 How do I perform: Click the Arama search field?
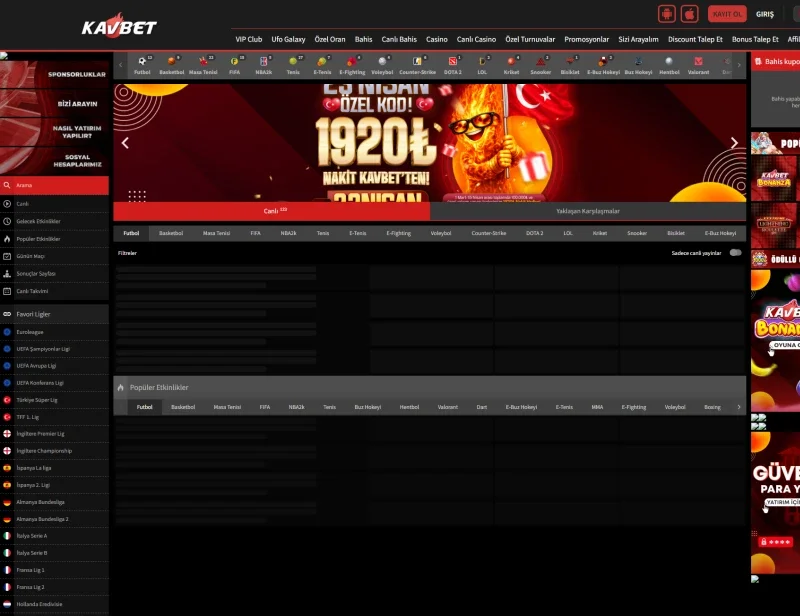(x=55, y=185)
